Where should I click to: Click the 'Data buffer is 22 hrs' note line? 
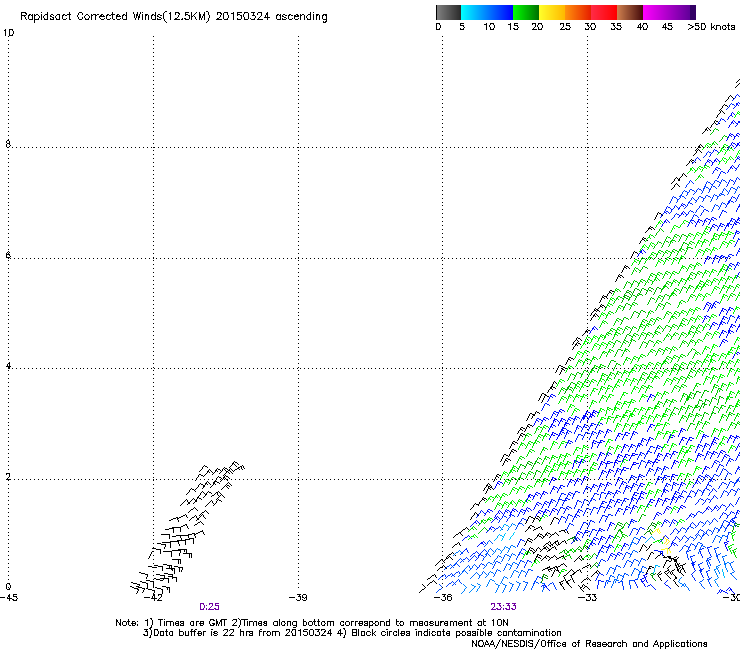coord(352,633)
